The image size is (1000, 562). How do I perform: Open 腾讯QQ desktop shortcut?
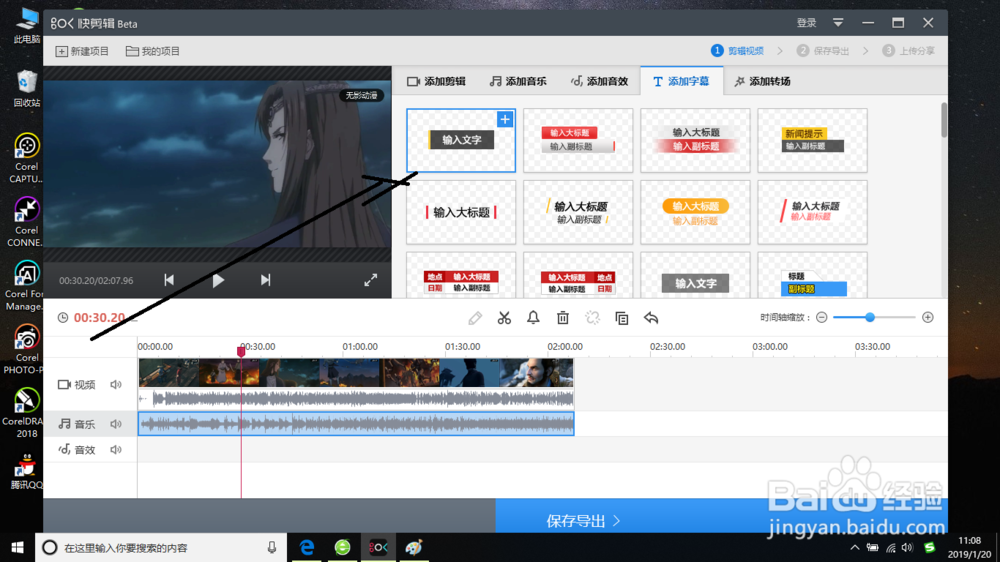pyautogui.click(x=26, y=471)
